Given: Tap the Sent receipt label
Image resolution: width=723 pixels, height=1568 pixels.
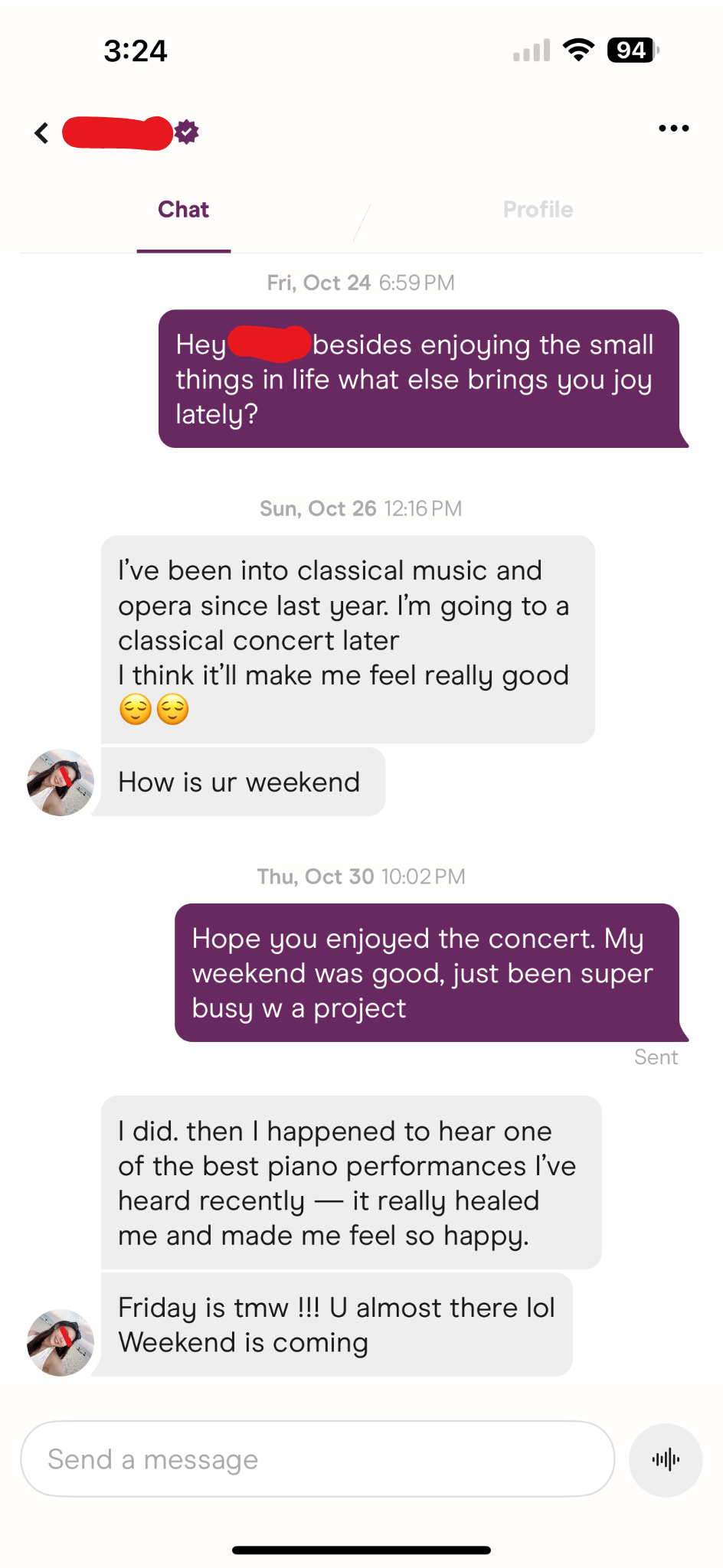Looking at the screenshot, I should (656, 1057).
